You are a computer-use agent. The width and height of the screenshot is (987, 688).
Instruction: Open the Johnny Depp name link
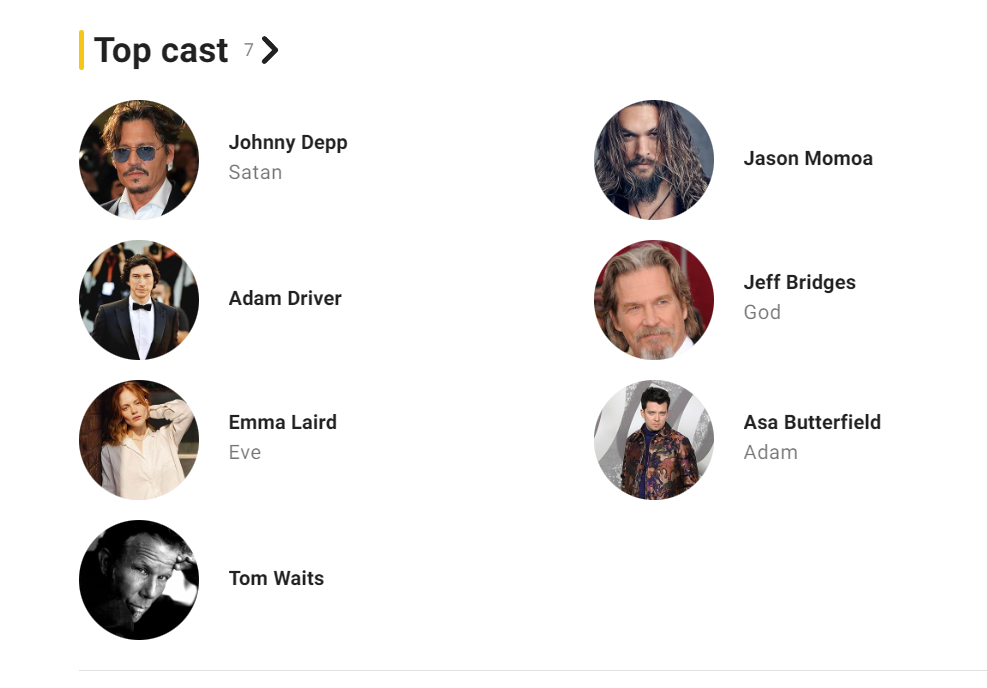tap(288, 142)
